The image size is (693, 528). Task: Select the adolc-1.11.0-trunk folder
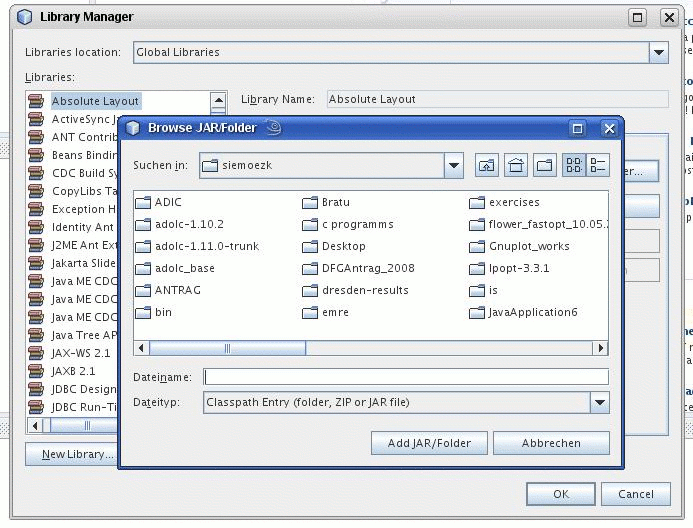click(x=197, y=247)
